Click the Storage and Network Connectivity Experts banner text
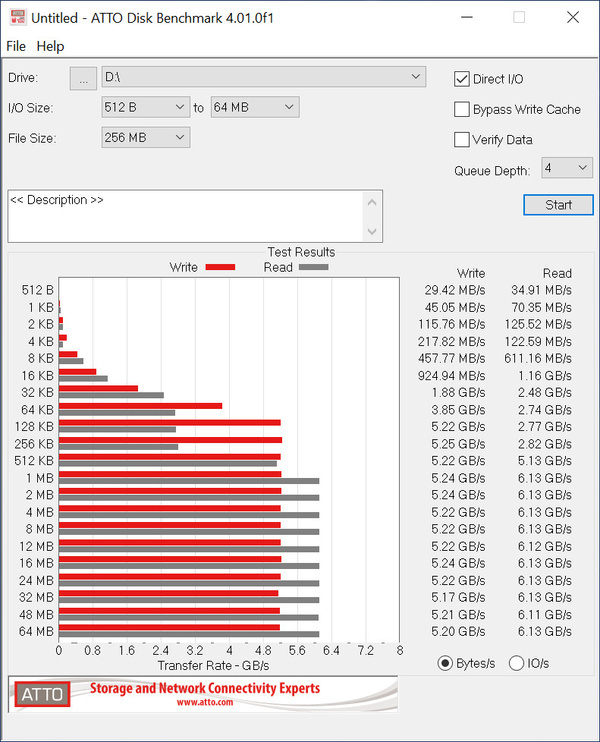 205,688
